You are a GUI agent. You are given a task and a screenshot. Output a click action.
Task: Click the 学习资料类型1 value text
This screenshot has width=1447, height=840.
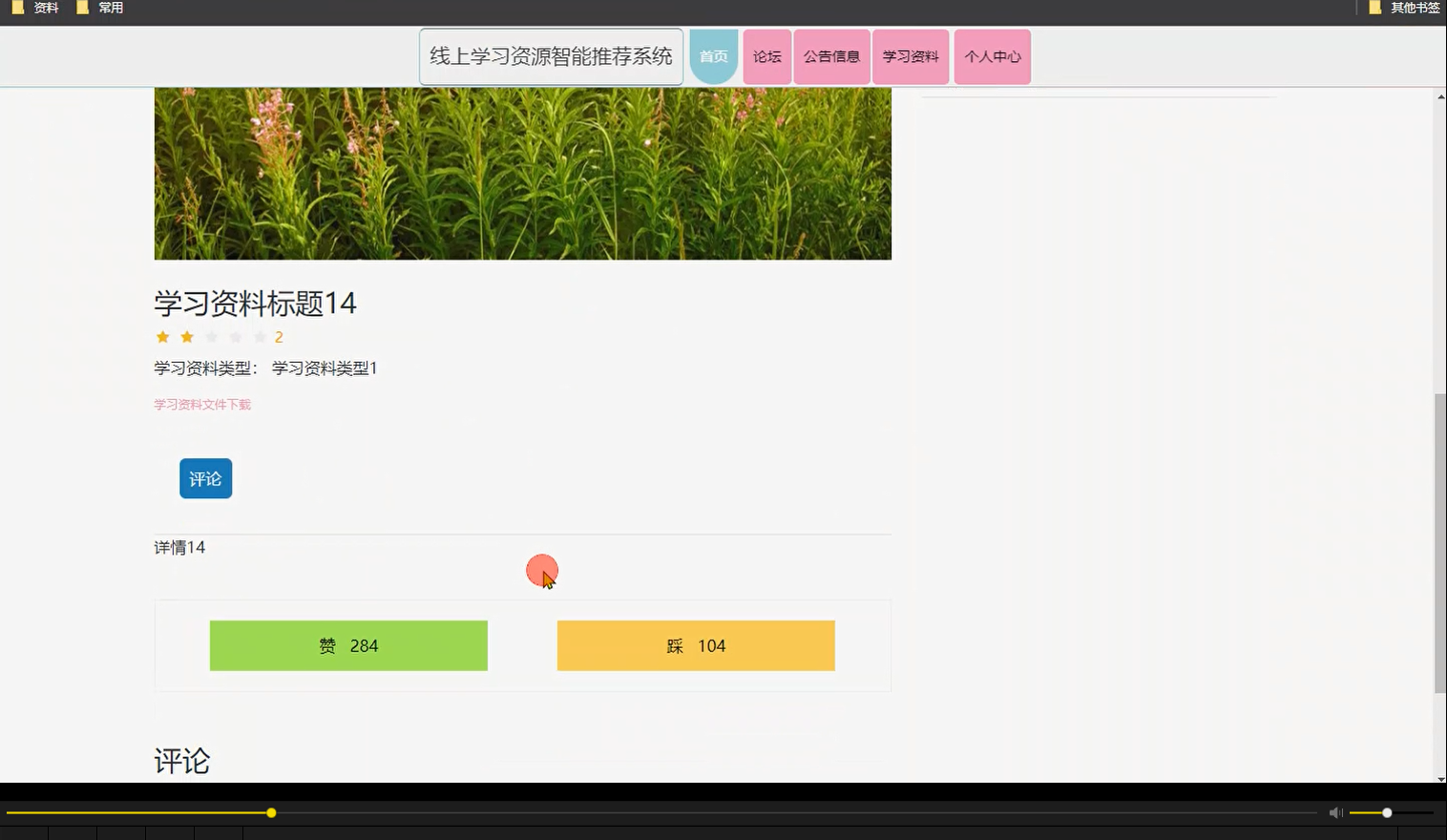pyautogui.click(x=325, y=368)
